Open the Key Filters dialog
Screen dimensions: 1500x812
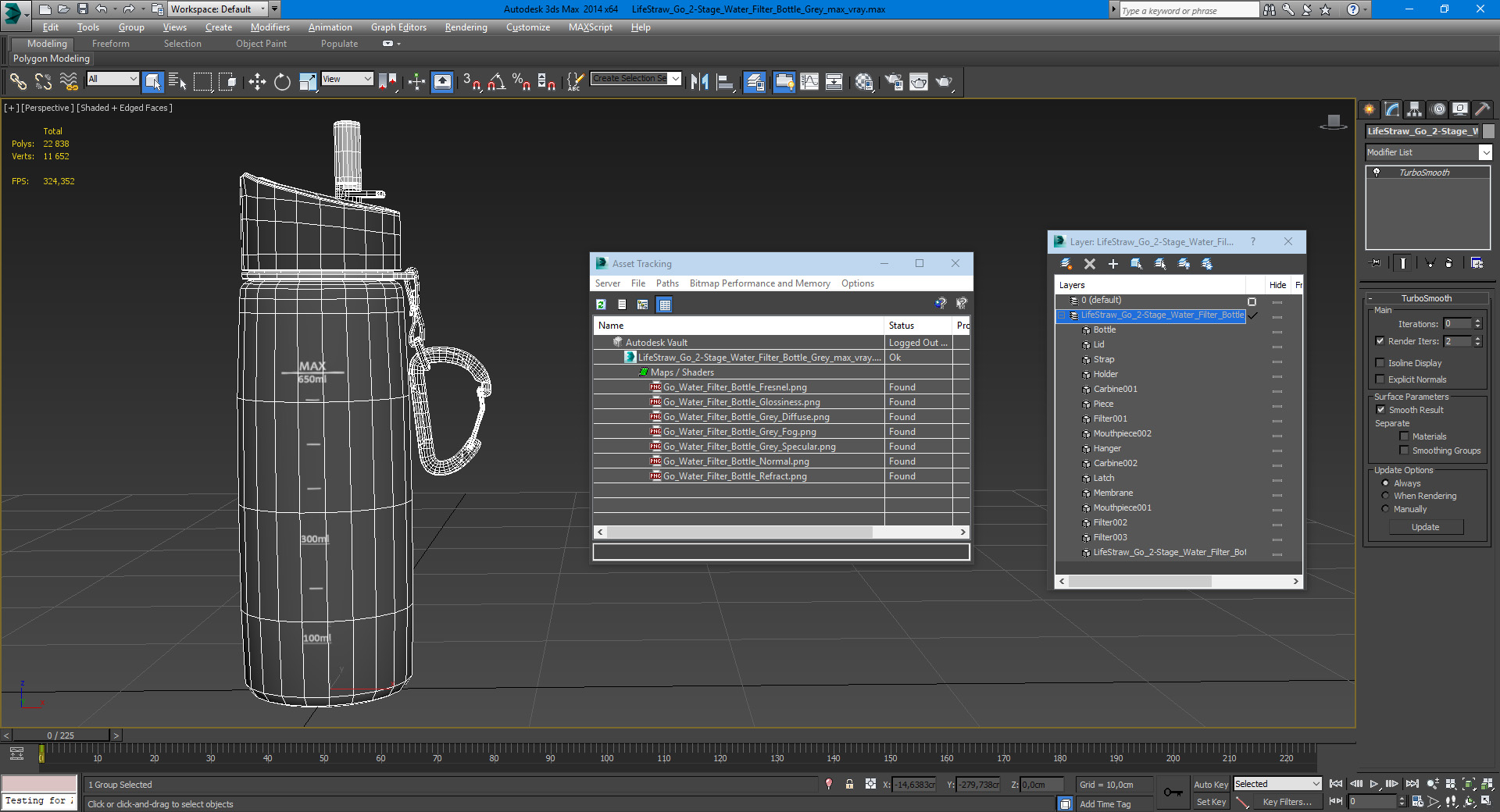point(1287,802)
